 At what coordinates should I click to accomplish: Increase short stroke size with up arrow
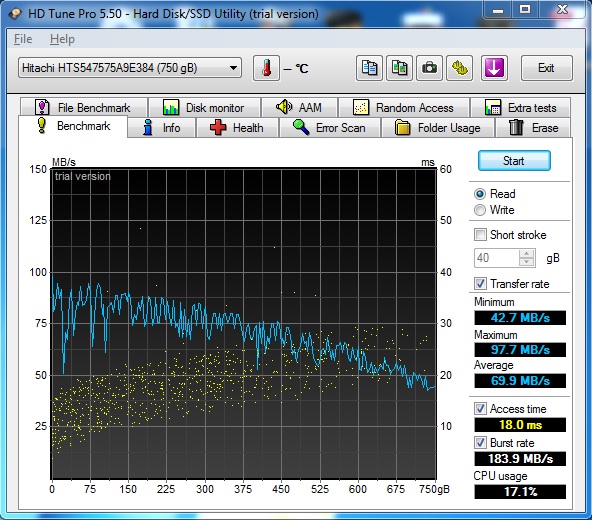pos(527,253)
